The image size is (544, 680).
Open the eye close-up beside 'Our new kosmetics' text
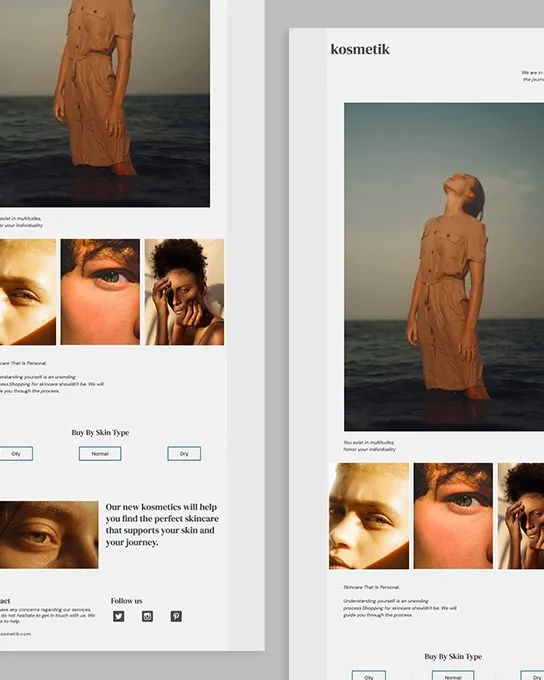coord(49,535)
